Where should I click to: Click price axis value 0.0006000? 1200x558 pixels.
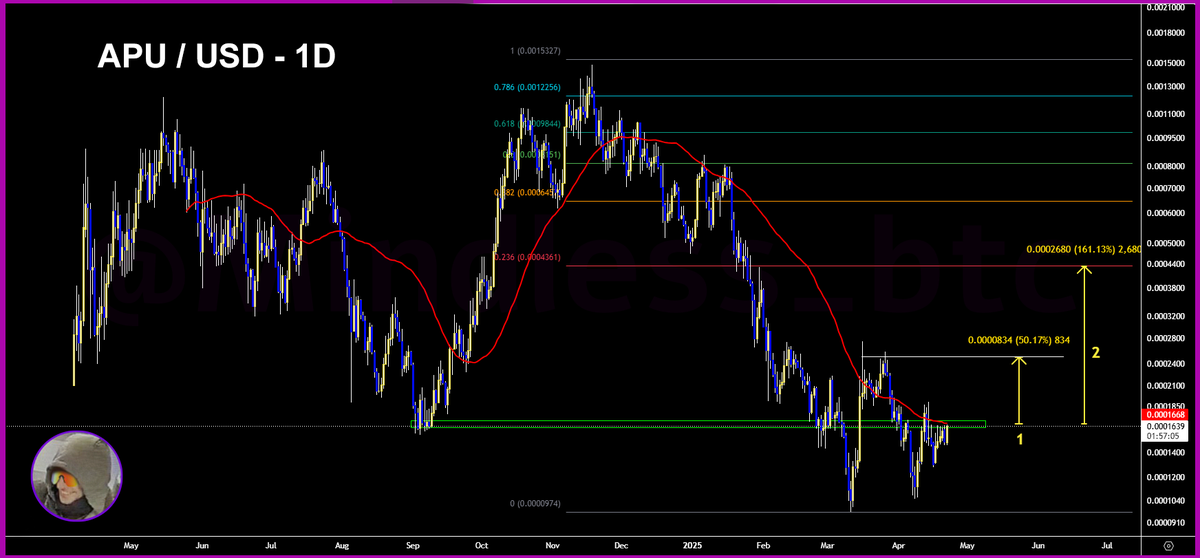(x=1166, y=213)
